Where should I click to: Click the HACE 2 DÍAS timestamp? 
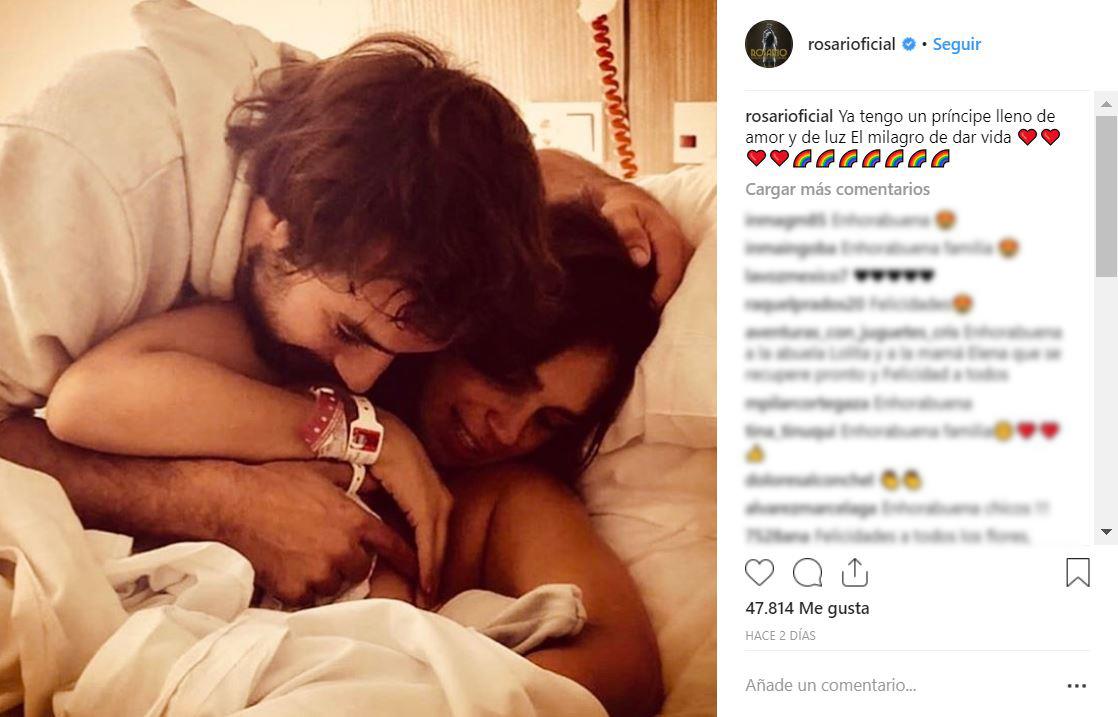click(780, 635)
